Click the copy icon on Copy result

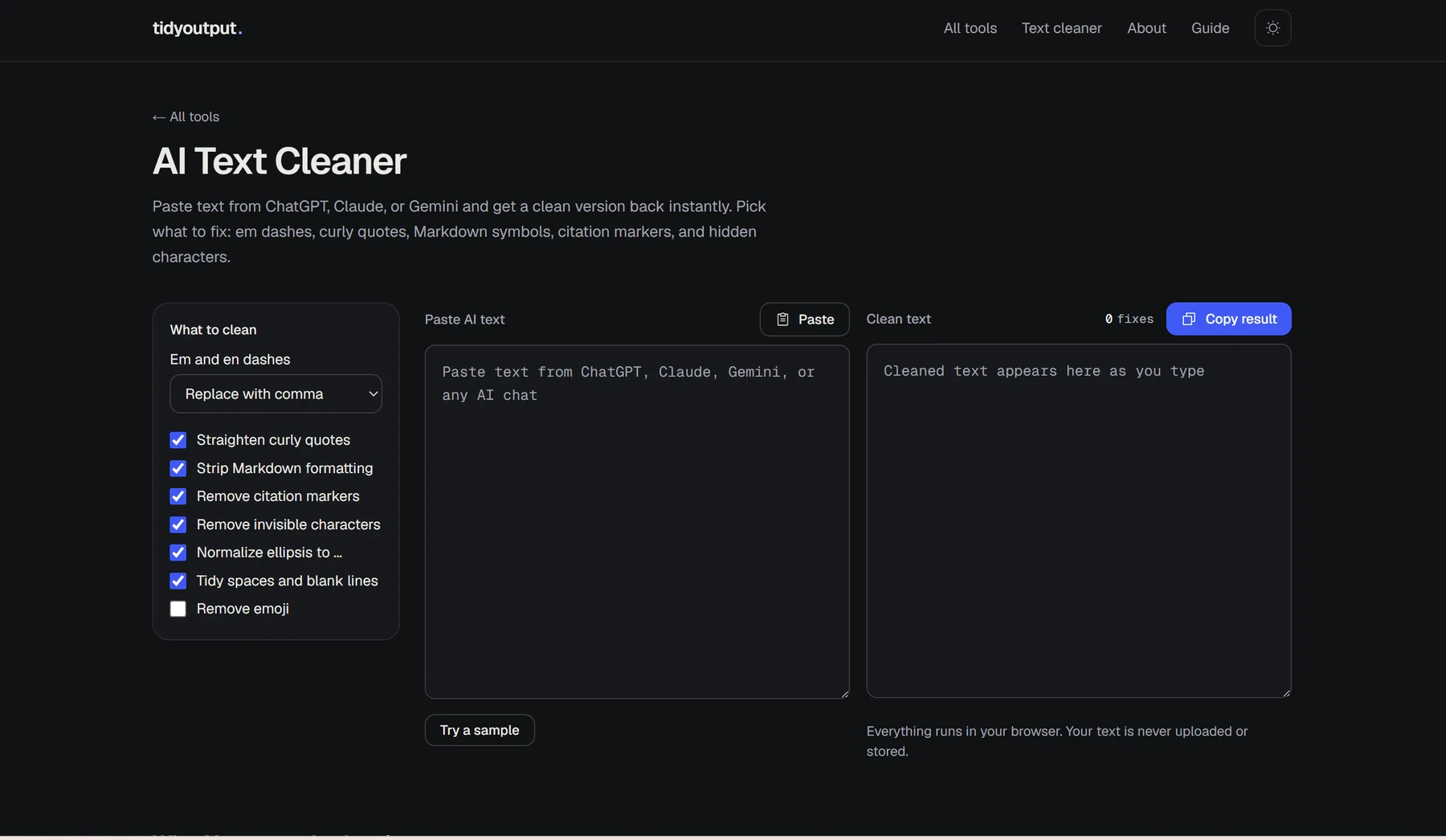(1188, 319)
